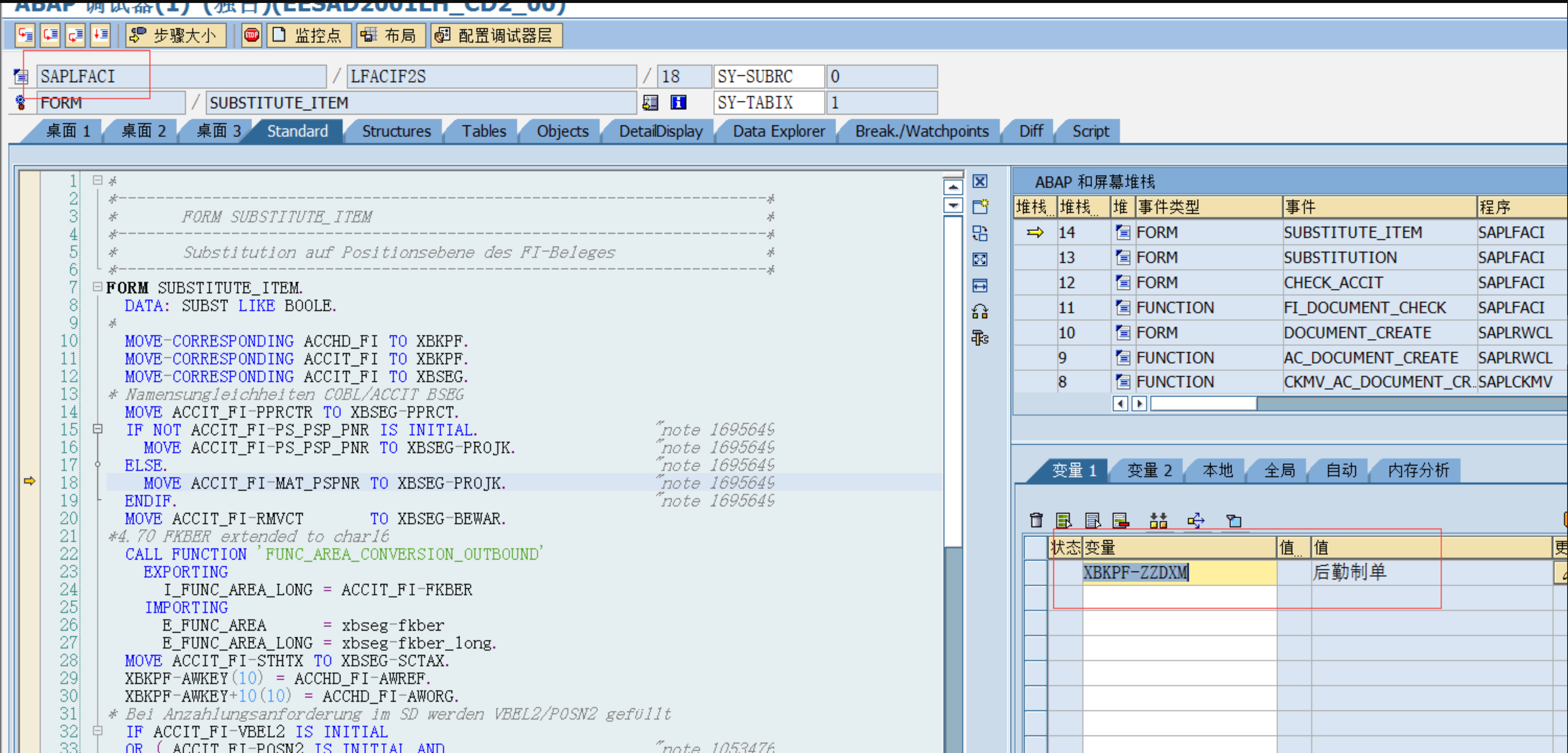Open the 步骤大小 step size button
The width and height of the screenshot is (1568, 753).
click(x=175, y=35)
